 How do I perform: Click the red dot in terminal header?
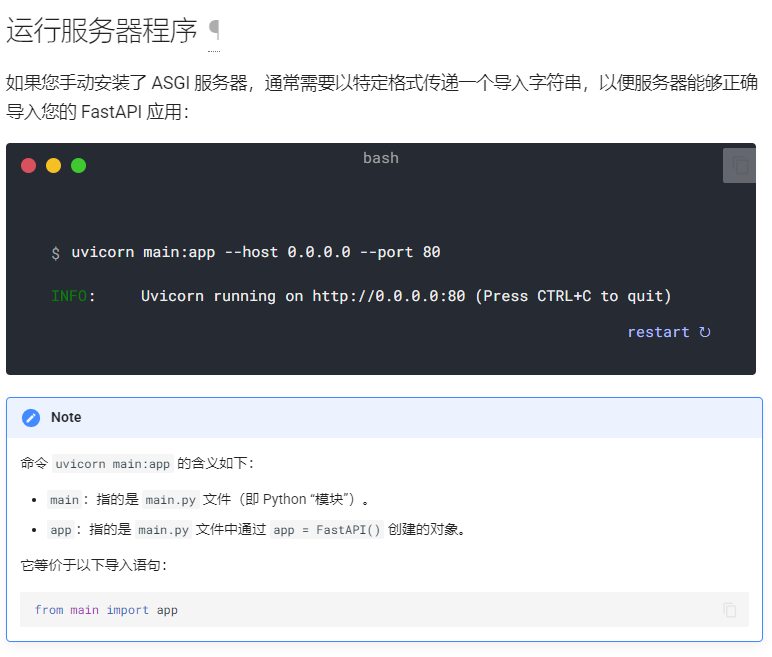29,165
